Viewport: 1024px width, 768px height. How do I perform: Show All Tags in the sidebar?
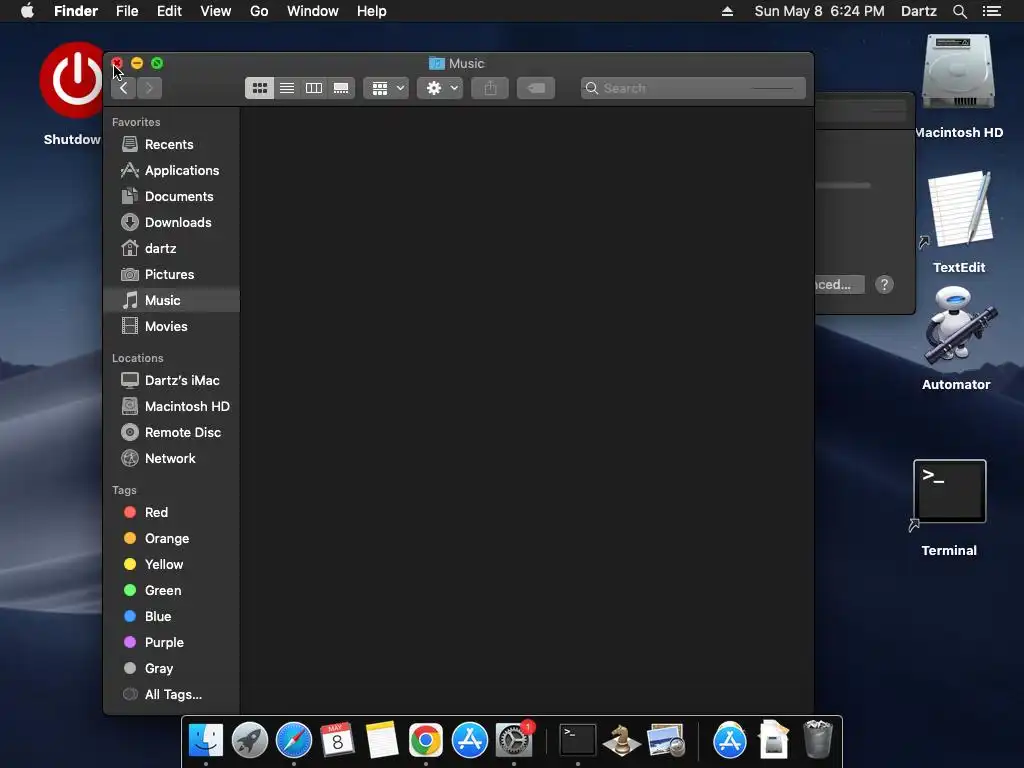tap(171, 695)
